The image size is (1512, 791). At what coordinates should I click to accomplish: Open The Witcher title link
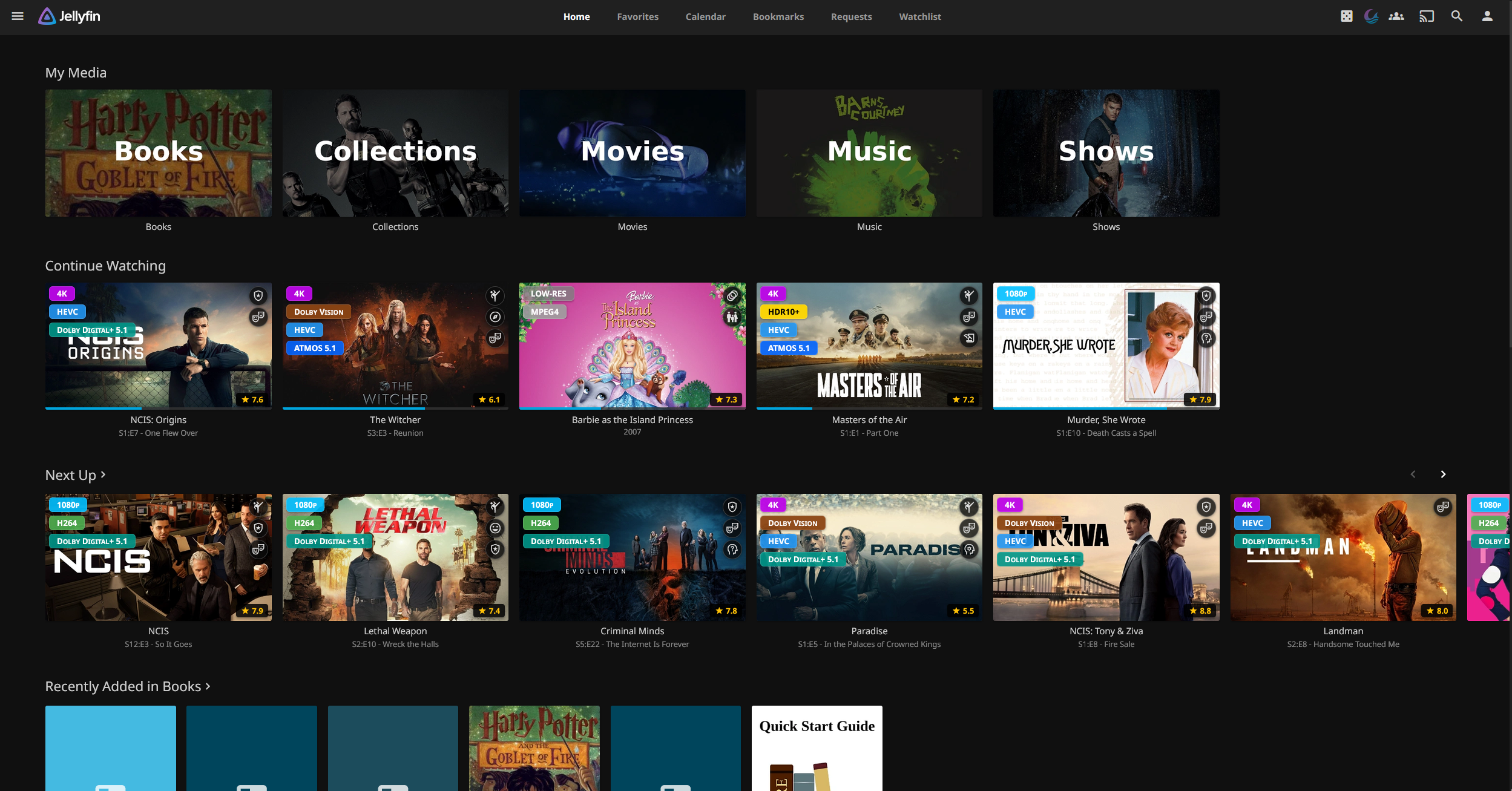tap(395, 419)
